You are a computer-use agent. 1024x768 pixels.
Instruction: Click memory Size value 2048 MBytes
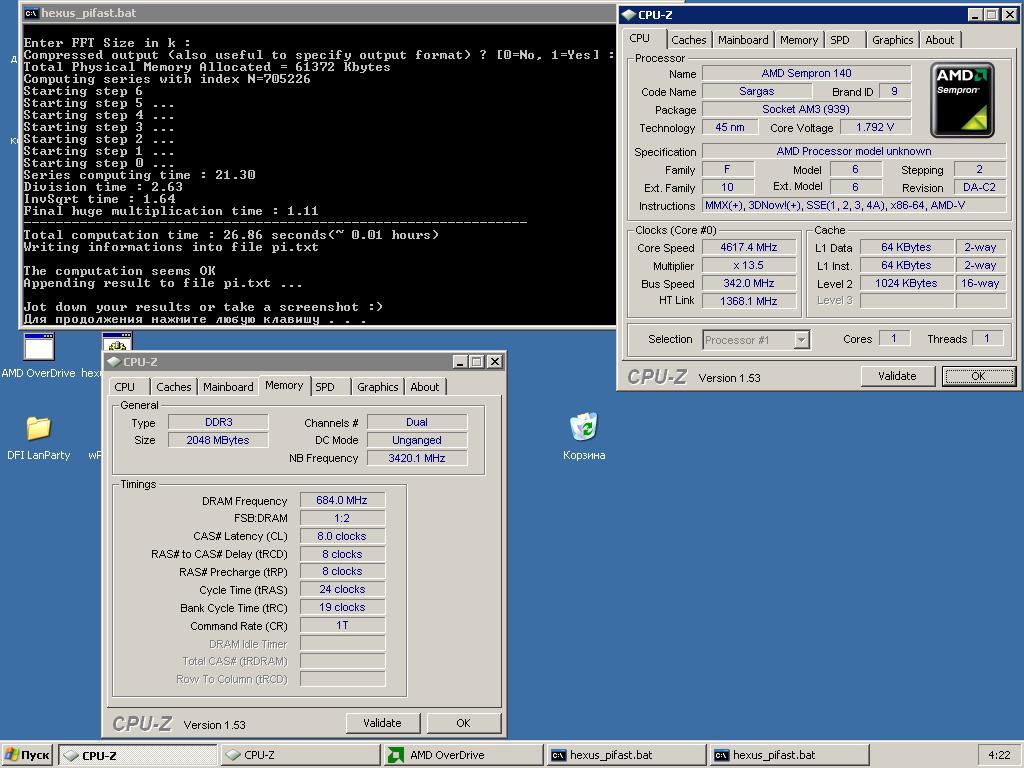218,440
